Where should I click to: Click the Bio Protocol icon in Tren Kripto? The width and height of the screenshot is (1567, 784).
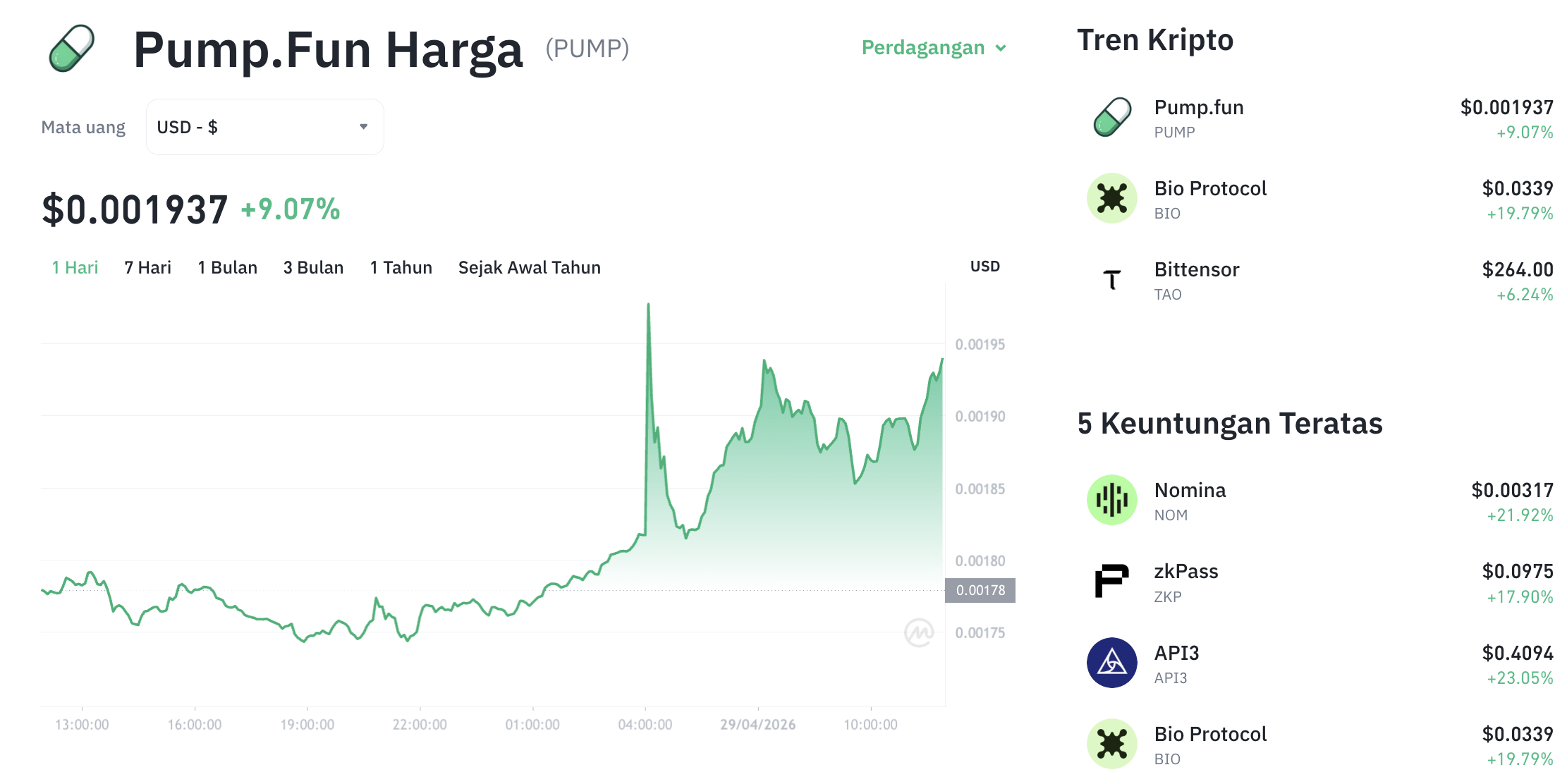pos(1111,198)
